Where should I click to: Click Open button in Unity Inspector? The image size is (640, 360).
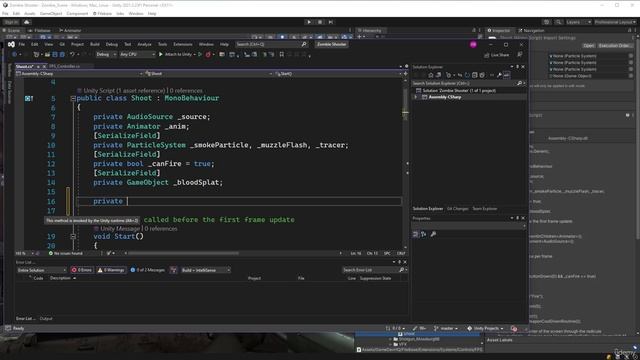coord(588,46)
